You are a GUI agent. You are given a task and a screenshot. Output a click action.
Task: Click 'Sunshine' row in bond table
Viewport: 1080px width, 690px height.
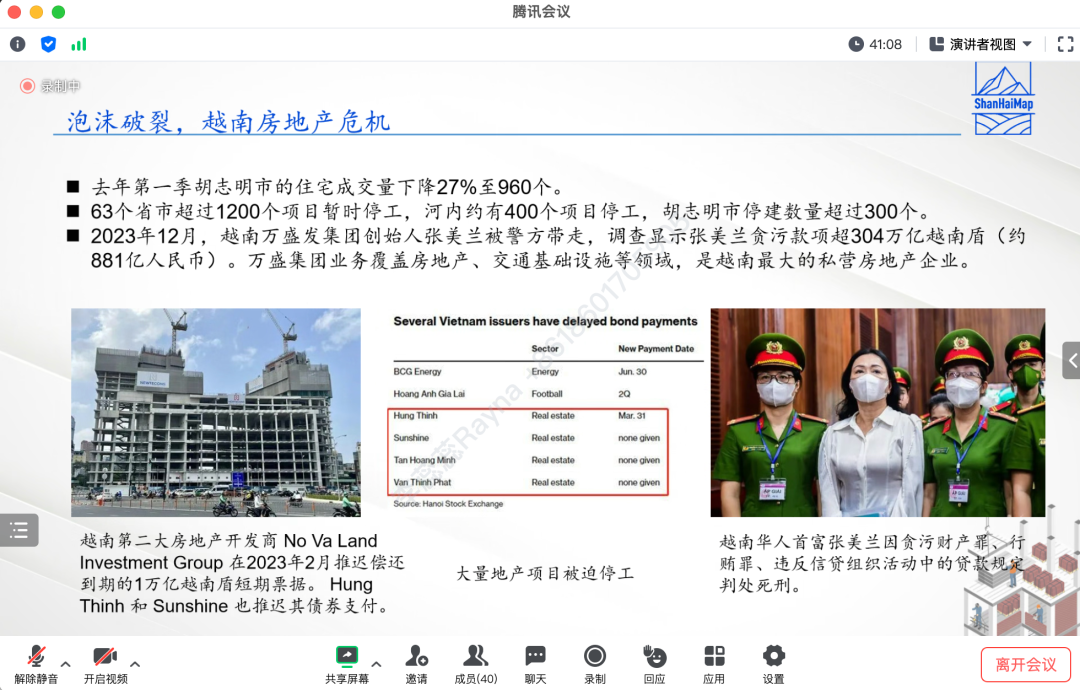coord(528,438)
